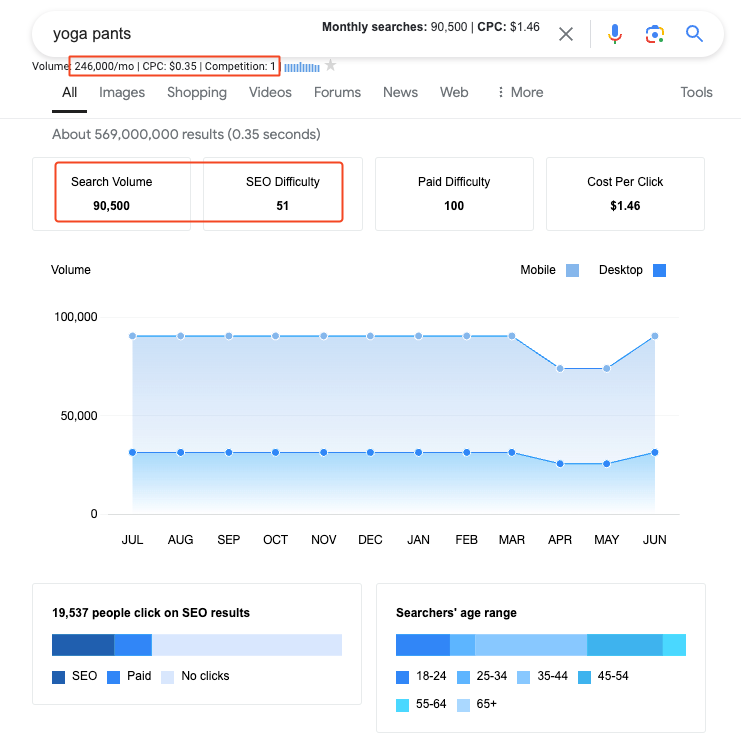Click '19,537 people click on SEO results' heading
The image size is (741, 739).
(x=151, y=613)
